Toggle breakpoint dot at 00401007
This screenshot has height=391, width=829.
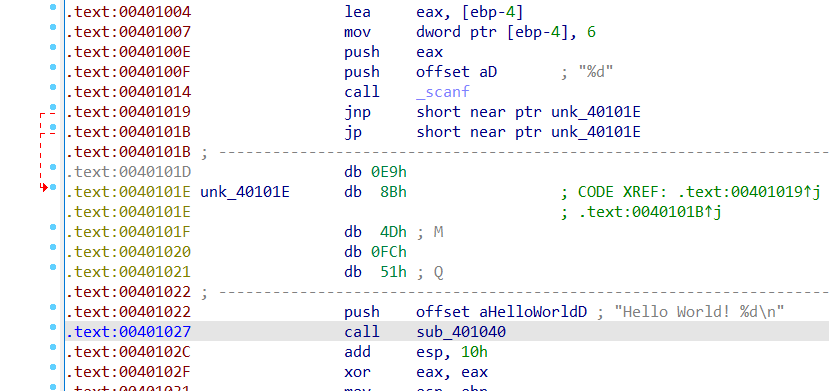point(53,27)
